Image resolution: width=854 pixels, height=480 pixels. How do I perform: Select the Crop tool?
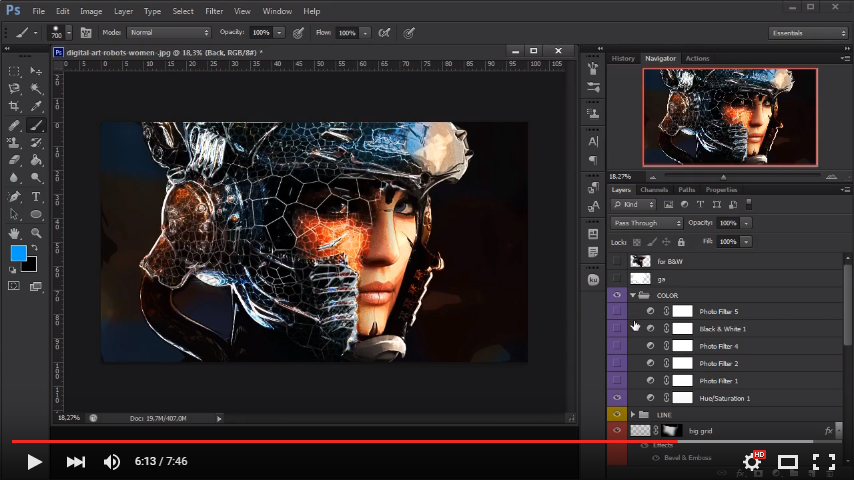(14, 106)
